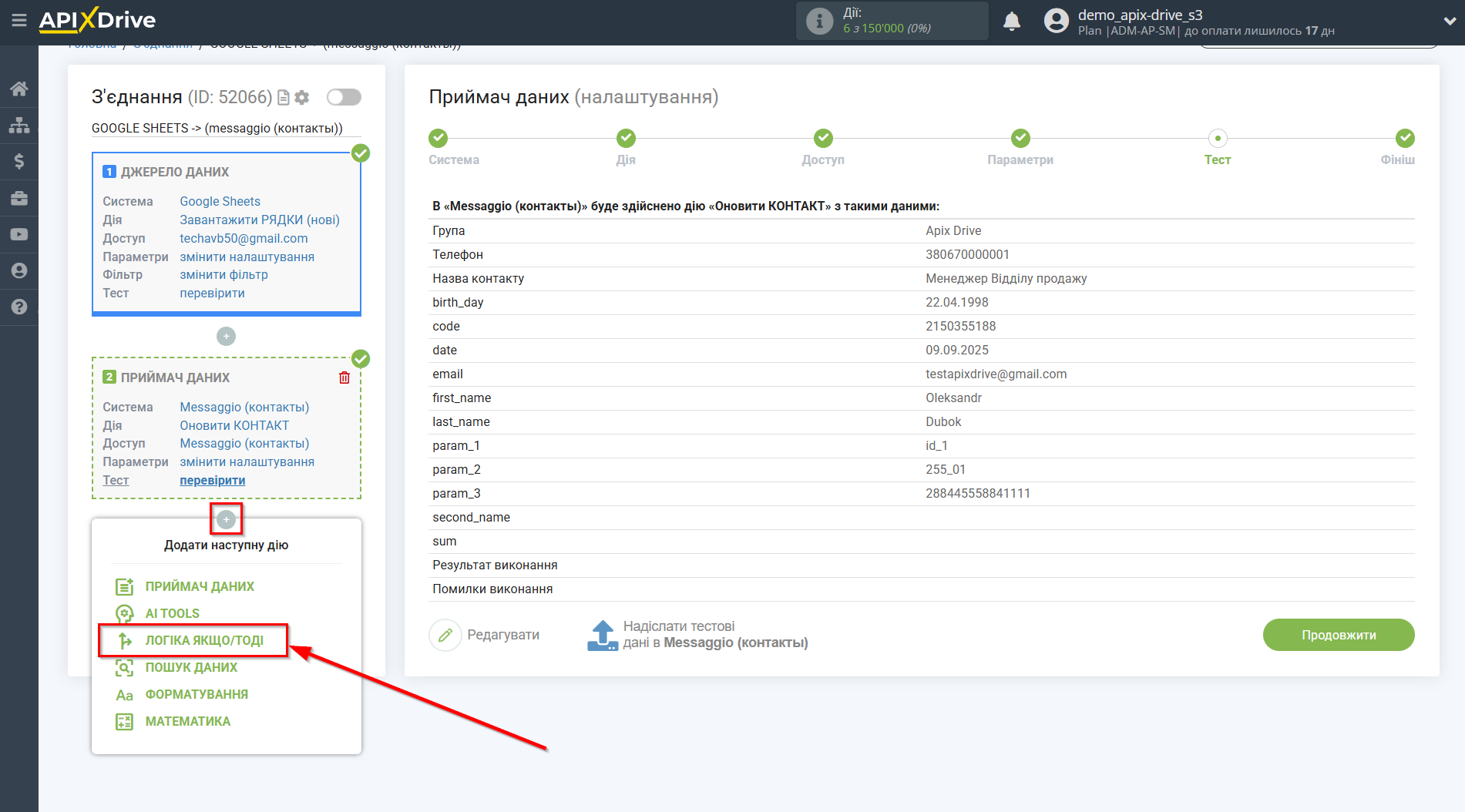This screenshot has width=1465, height=812.
Task: Open the home icon in sidebar
Action: tap(19, 89)
